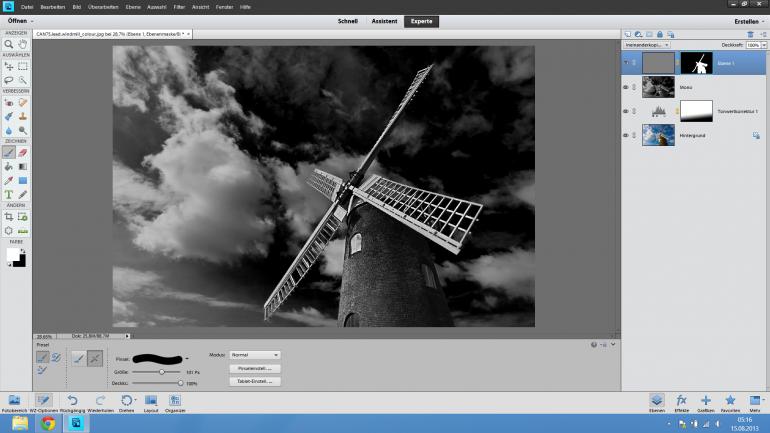
Task: Click the Pinseleinstell... button
Action: coord(255,368)
